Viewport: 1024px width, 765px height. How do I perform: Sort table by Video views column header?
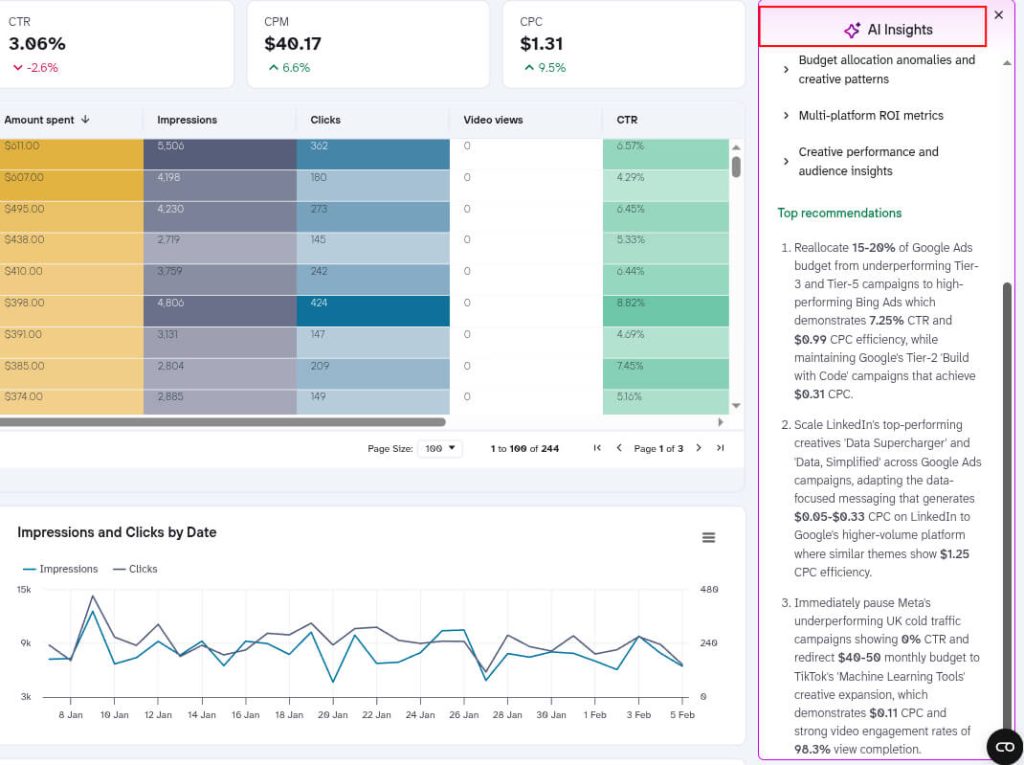pos(493,120)
